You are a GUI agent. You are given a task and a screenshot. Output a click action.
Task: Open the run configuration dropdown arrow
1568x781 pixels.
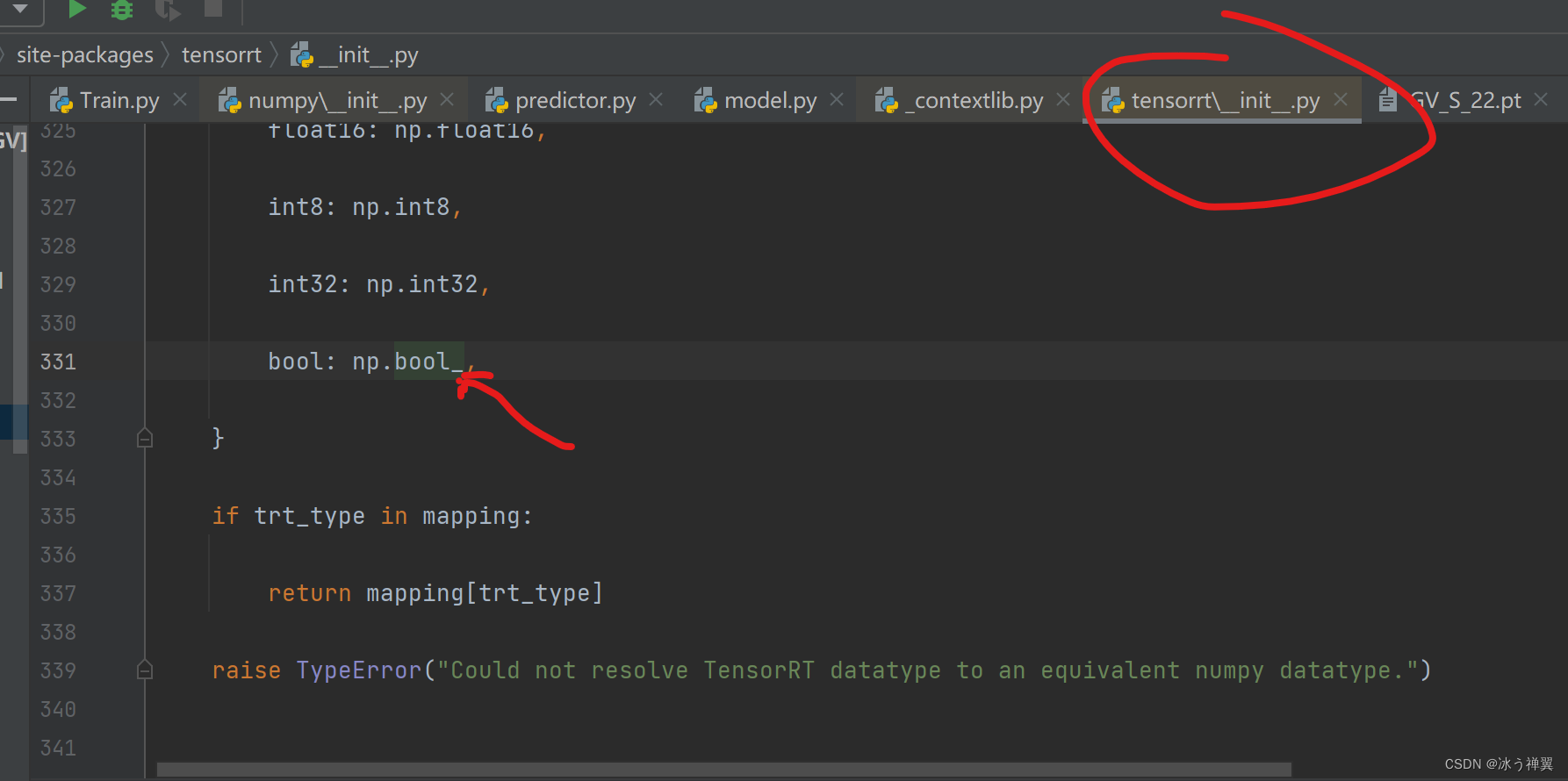tap(20, 8)
